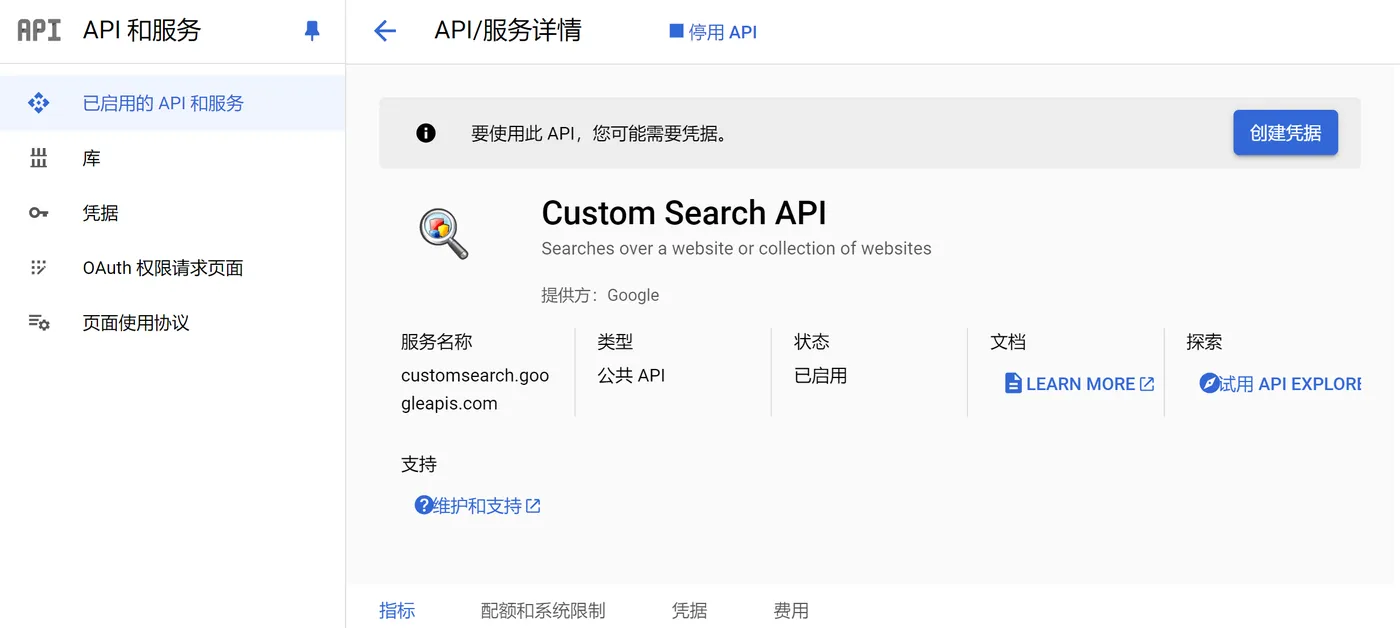Click the Custom Search API magnifier logo
Screen dimensions: 1400x628
pyautogui.click(x=443, y=234)
